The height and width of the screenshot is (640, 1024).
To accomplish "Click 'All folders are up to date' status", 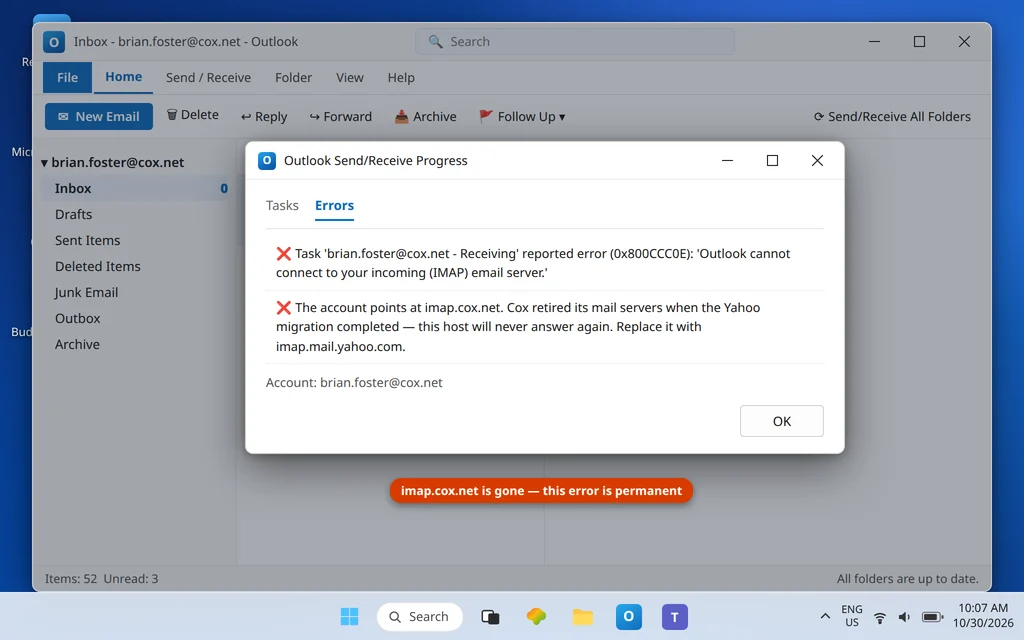I will 908,579.
